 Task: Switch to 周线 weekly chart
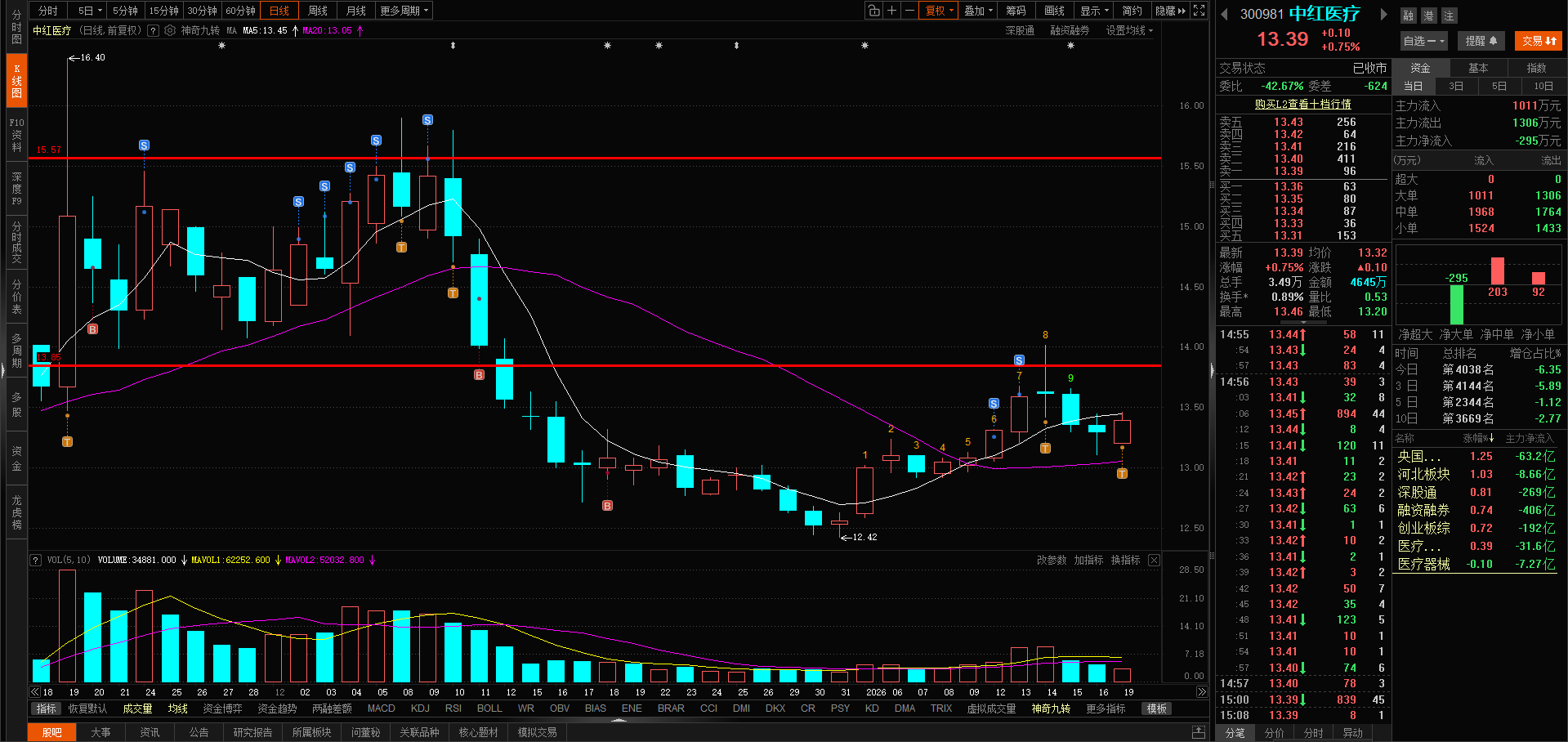pyautogui.click(x=318, y=11)
